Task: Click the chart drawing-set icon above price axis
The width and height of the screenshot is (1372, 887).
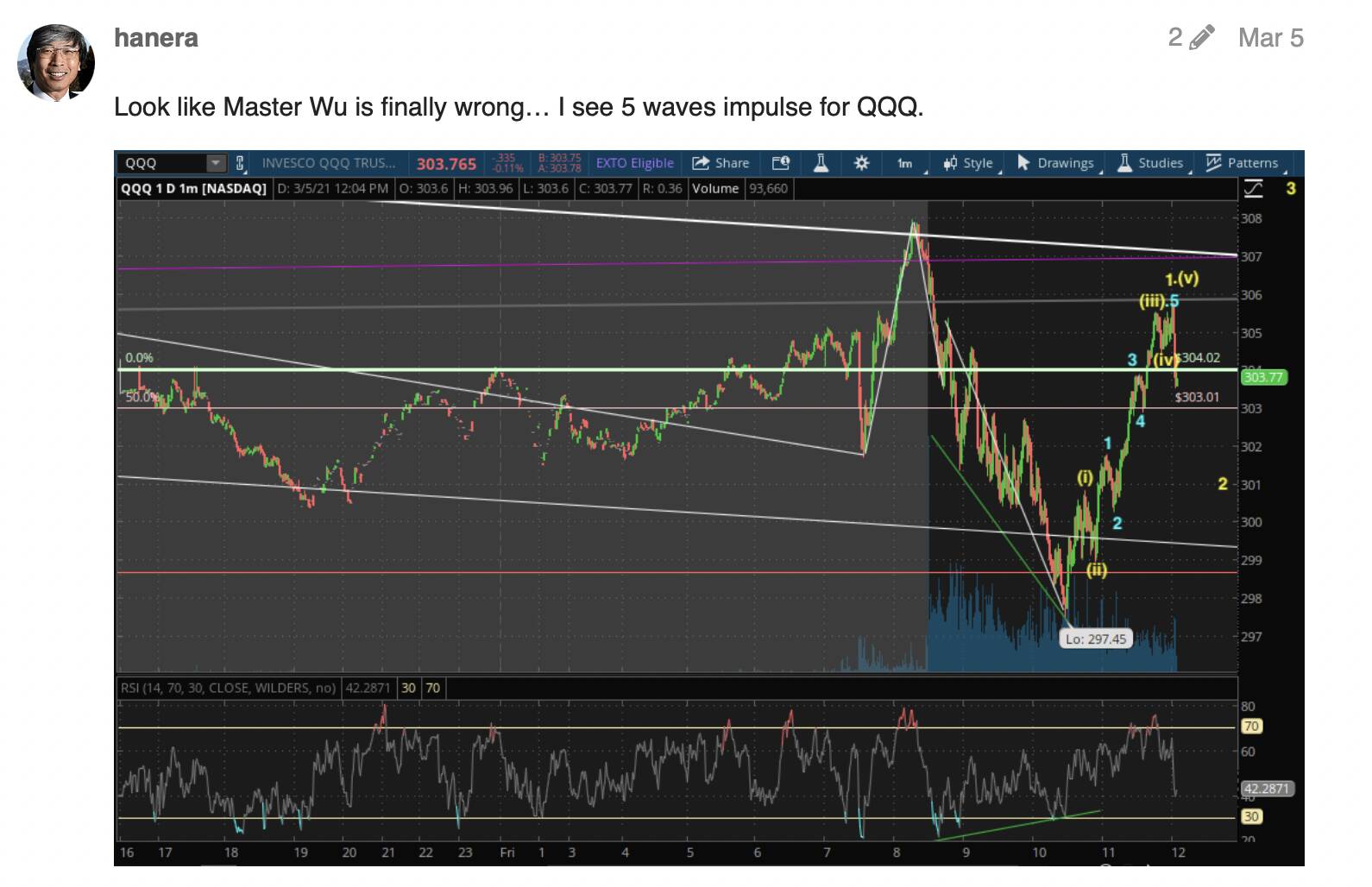Action: click(1253, 188)
